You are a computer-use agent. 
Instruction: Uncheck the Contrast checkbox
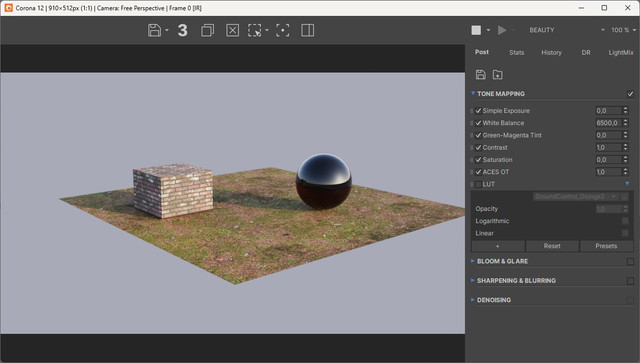(x=478, y=147)
